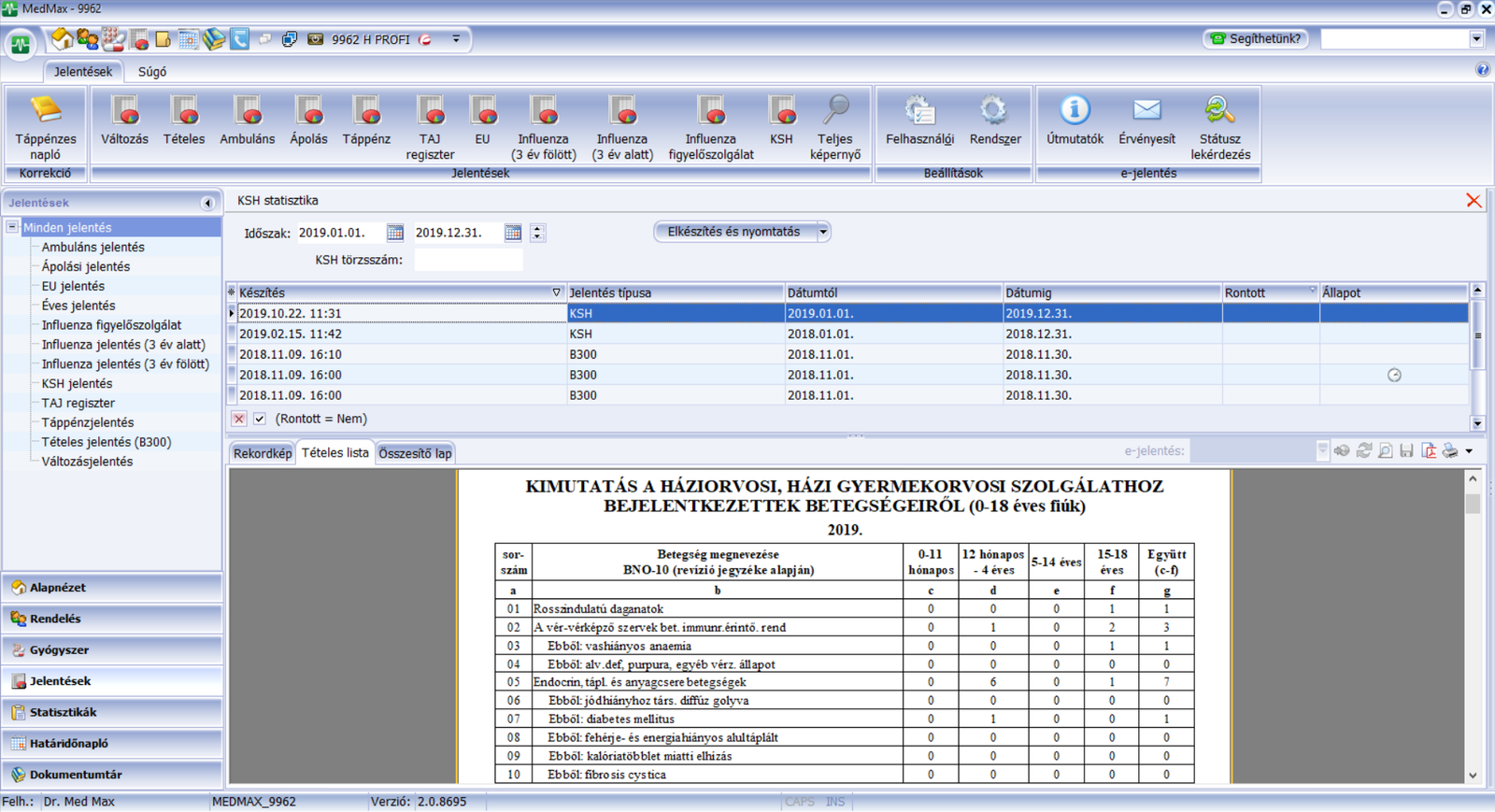This screenshot has height=812, width=1495.
Task: Collapse the Minden jelentés tree node
Action: [12, 227]
